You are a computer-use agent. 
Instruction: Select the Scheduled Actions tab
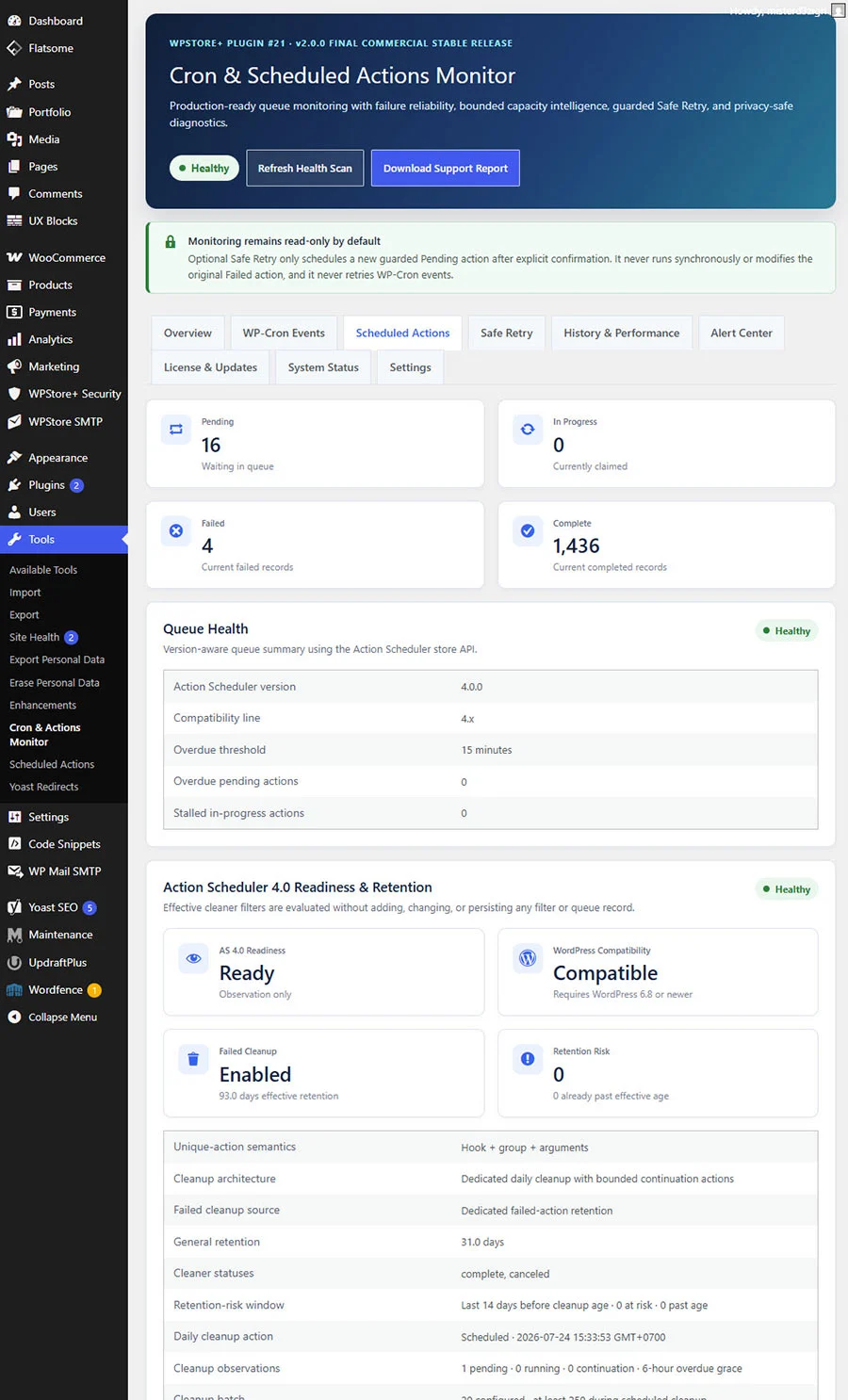402,334
